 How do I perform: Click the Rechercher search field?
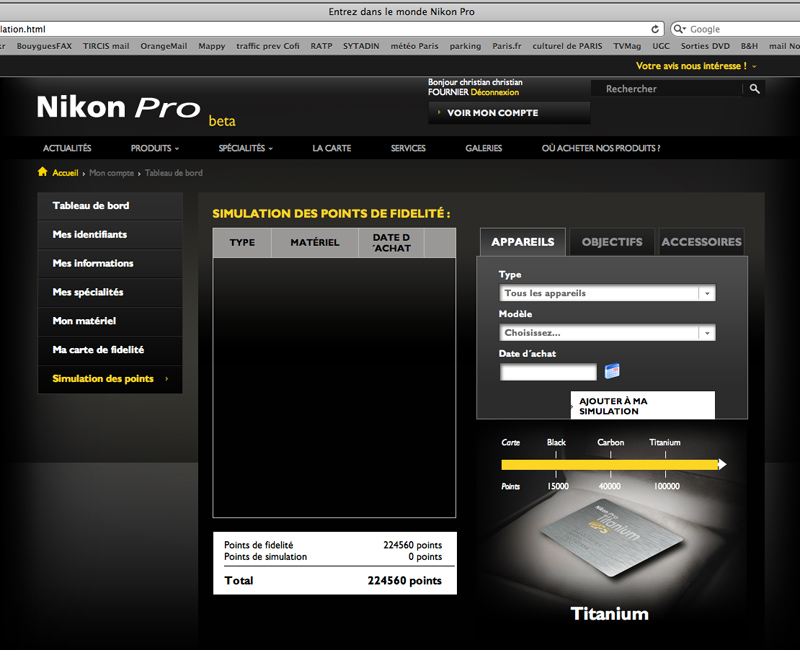click(666, 89)
